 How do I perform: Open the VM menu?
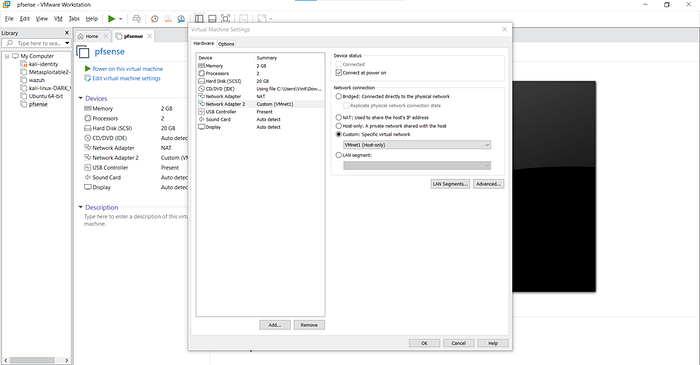click(58, 19)
